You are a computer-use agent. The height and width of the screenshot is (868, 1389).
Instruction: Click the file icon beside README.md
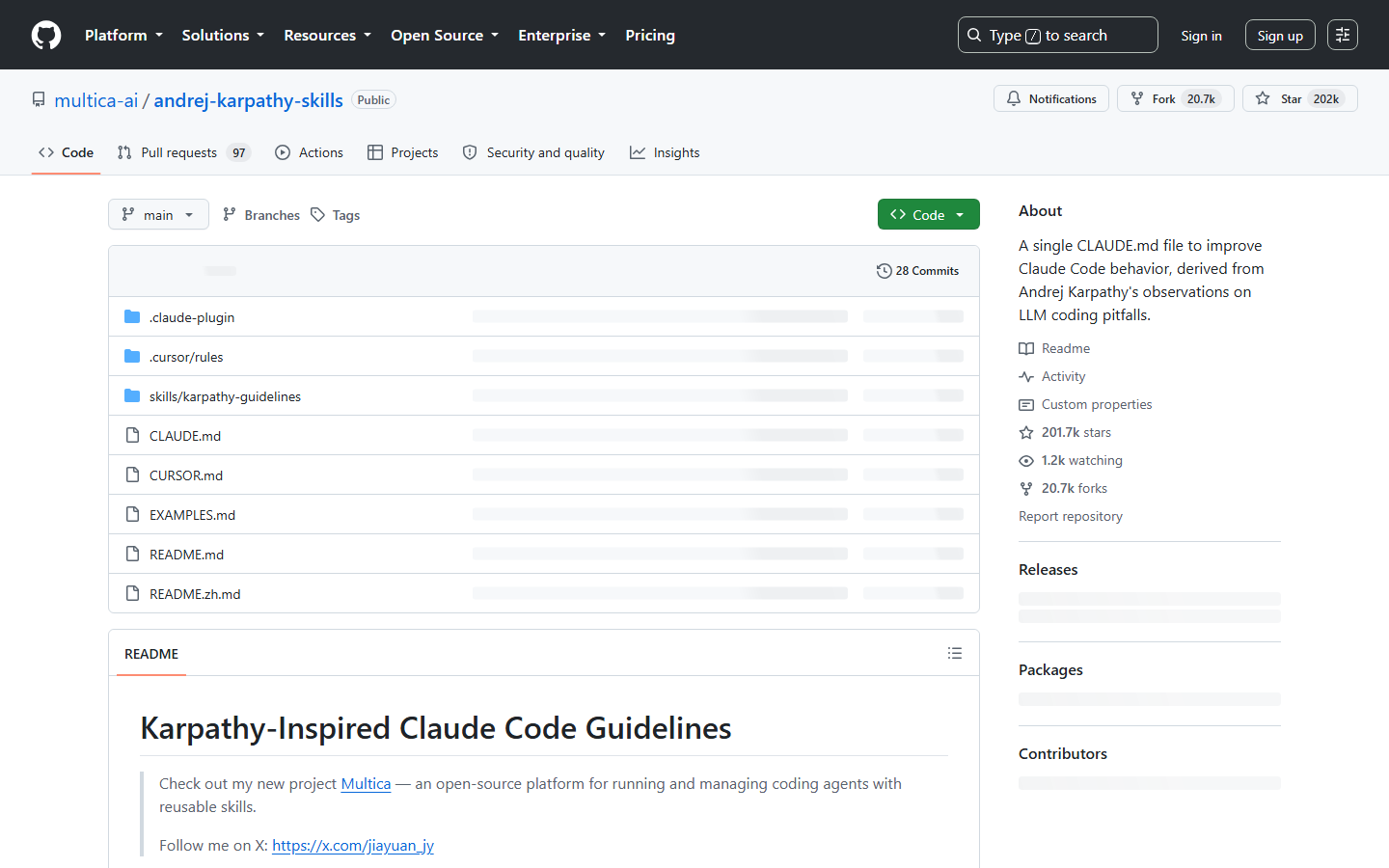tap(132, 554)
